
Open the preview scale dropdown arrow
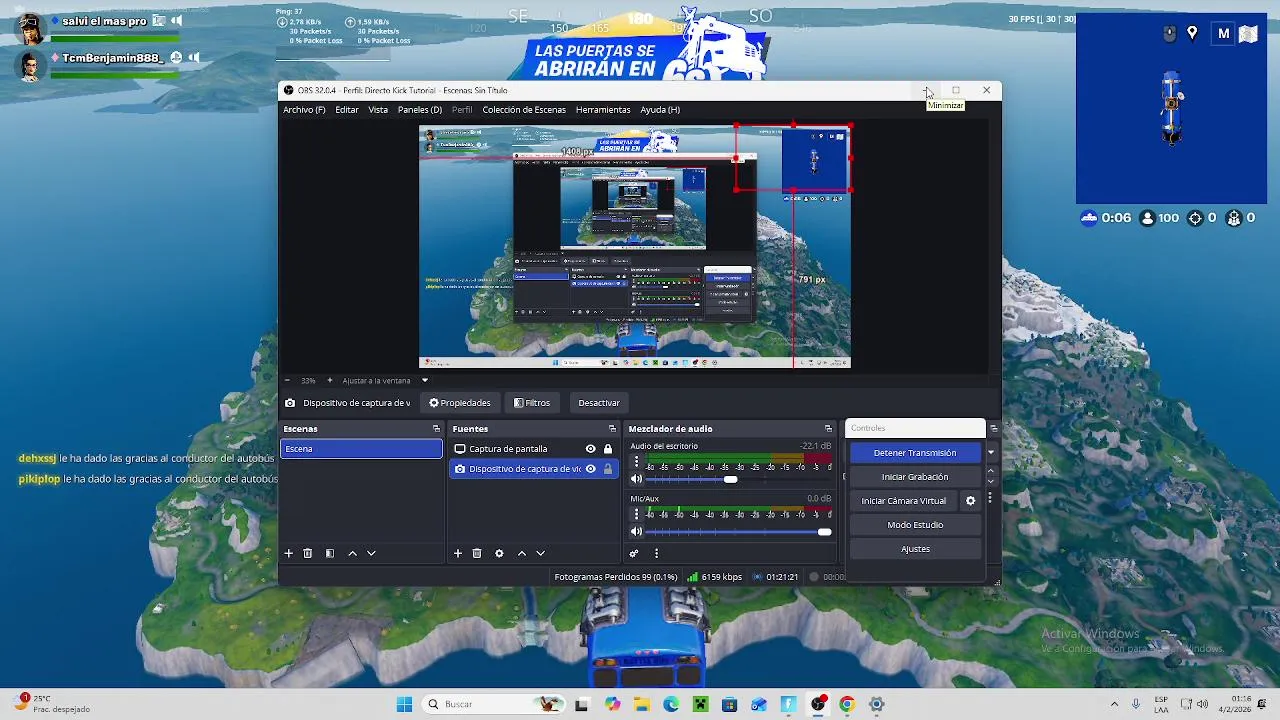[x=424, y=380]
